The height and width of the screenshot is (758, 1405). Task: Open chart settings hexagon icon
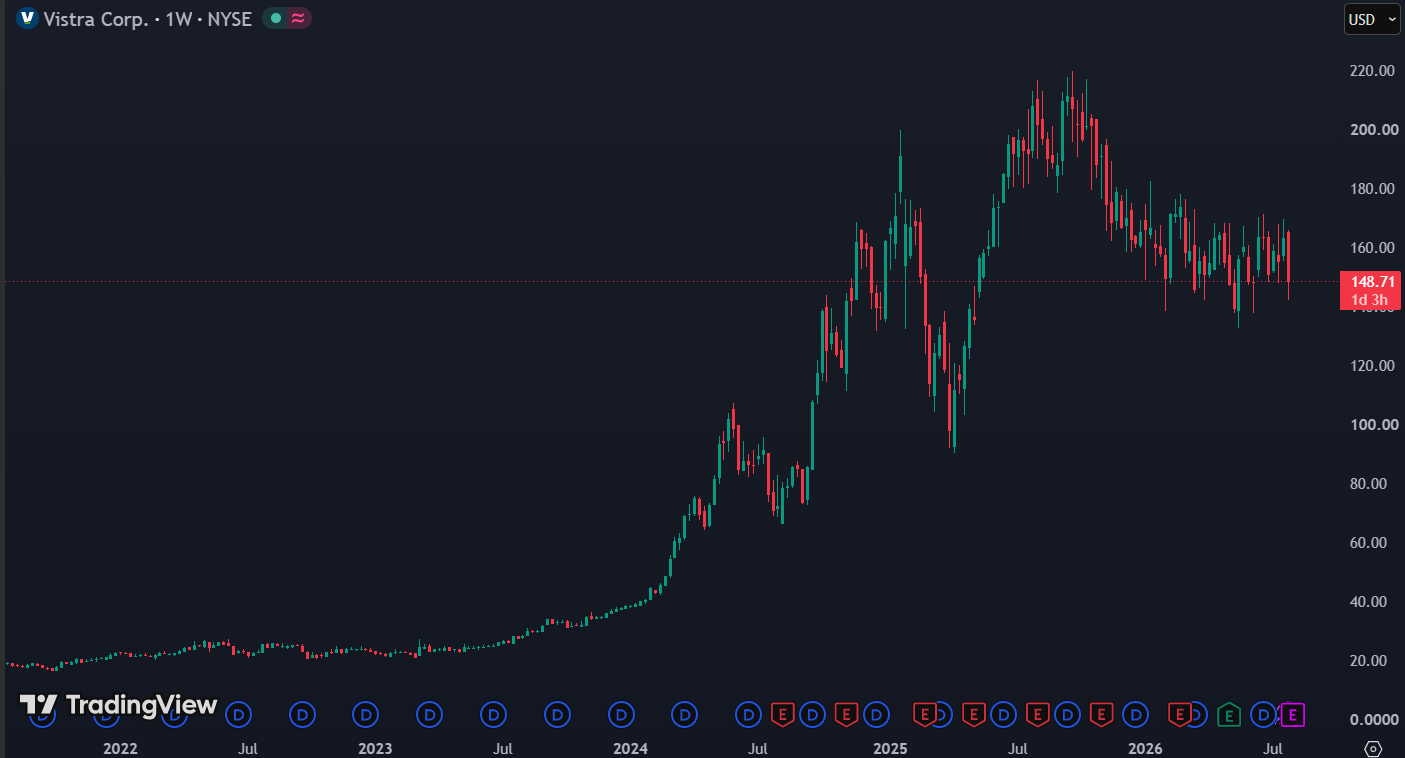pyautogui.click(x=1373, y=748)
